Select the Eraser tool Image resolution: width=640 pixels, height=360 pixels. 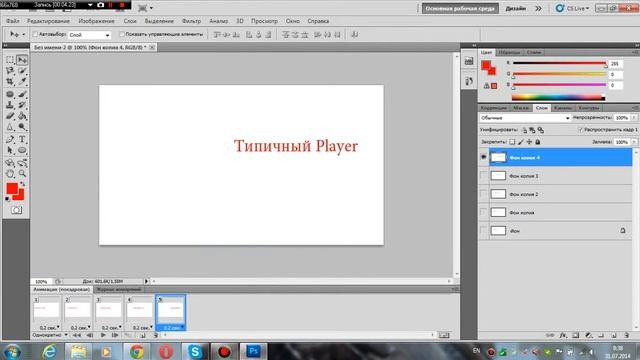click(10, 116)
